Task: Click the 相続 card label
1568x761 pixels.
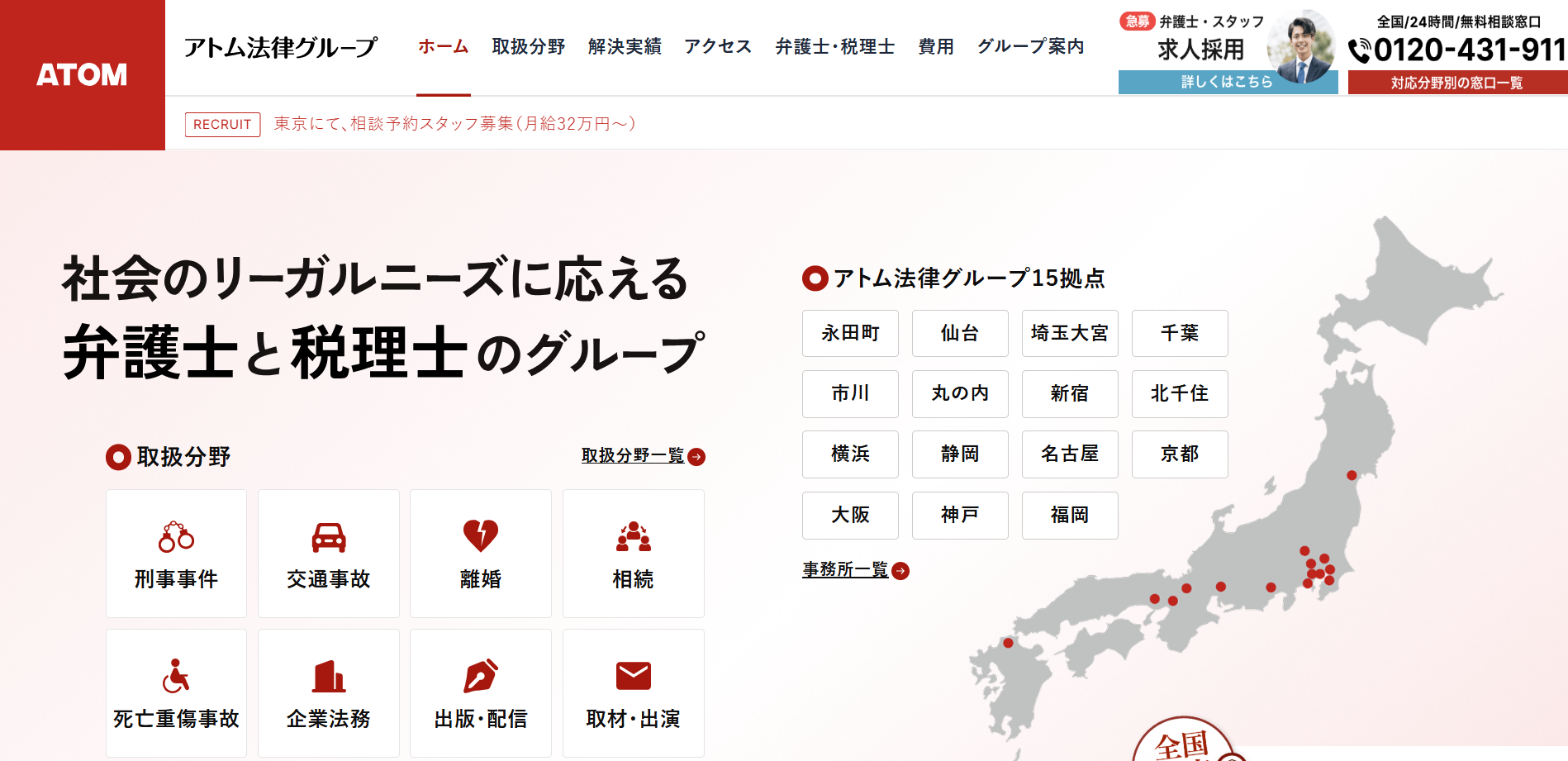Action: coord(634,579)
